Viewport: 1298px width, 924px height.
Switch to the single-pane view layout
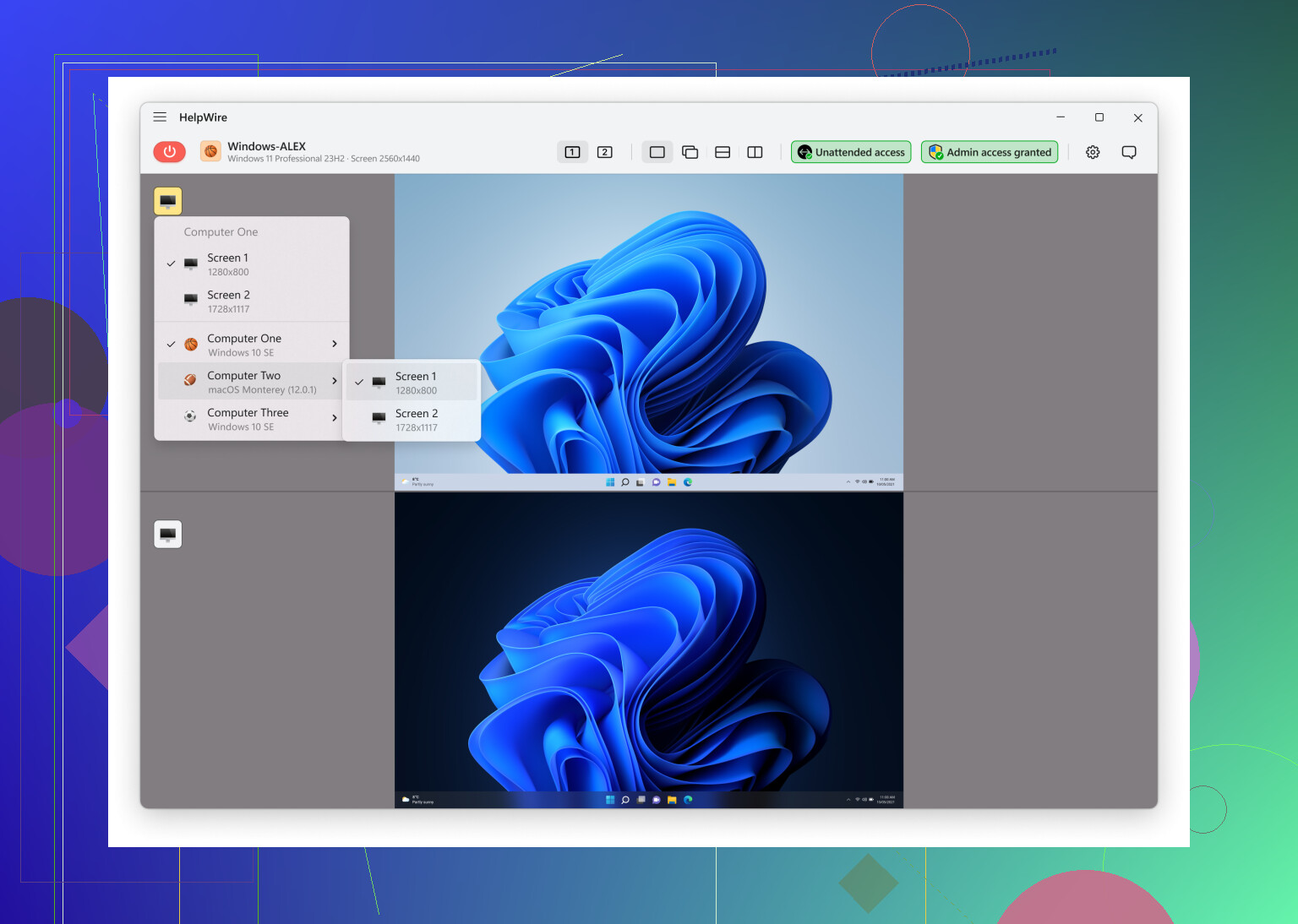657,152
